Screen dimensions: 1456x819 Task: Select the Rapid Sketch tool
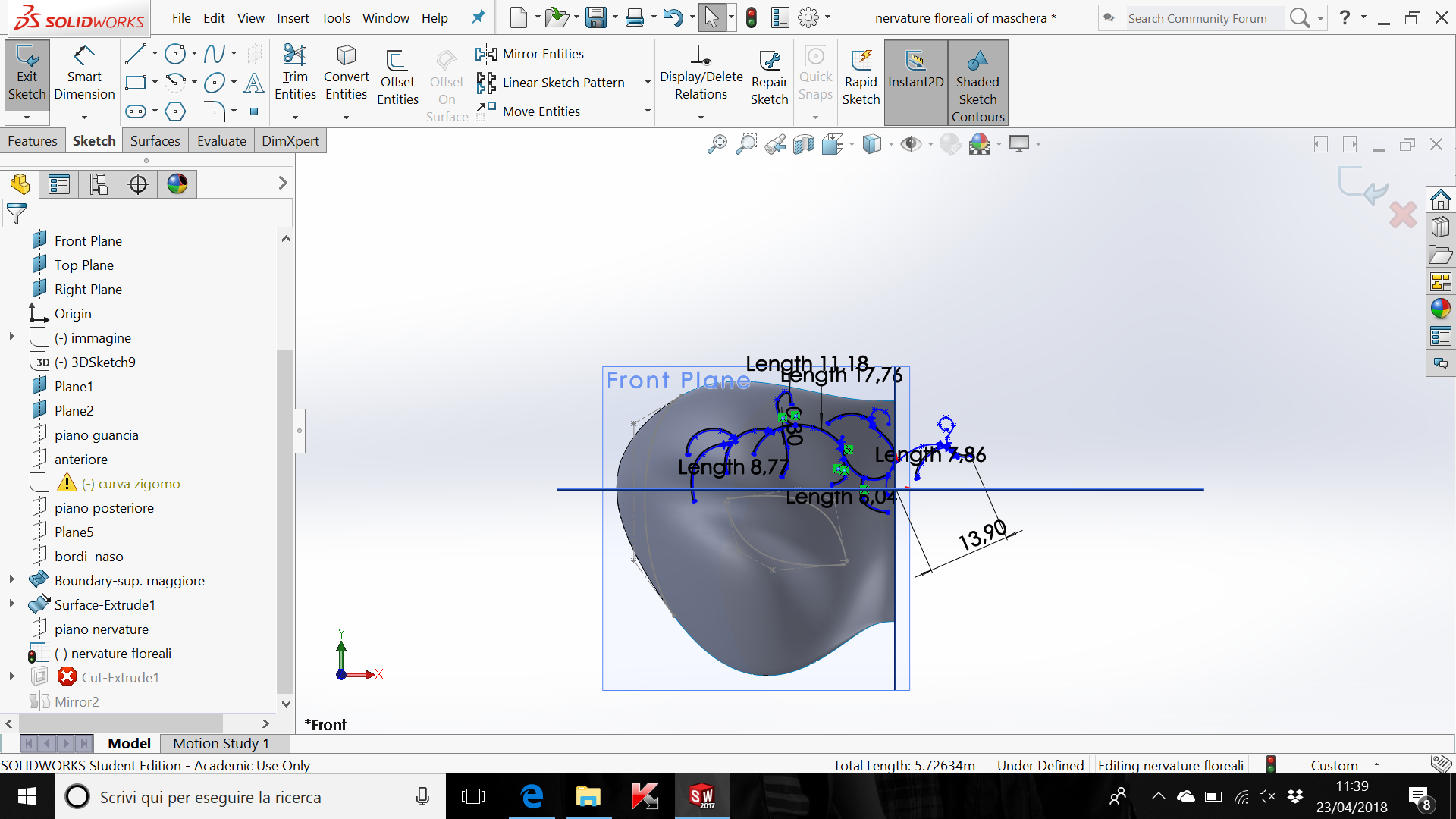[861, 76]
